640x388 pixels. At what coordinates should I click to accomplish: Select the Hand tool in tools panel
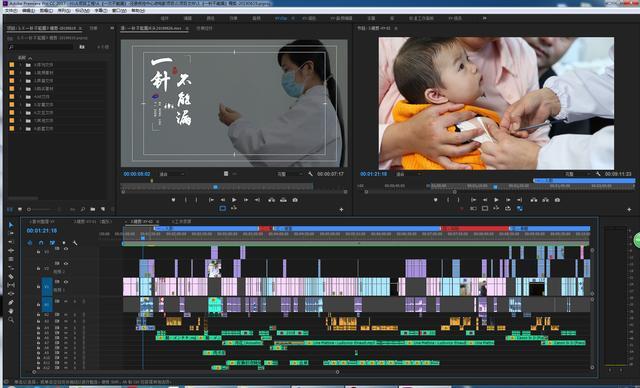click(11, 311)
